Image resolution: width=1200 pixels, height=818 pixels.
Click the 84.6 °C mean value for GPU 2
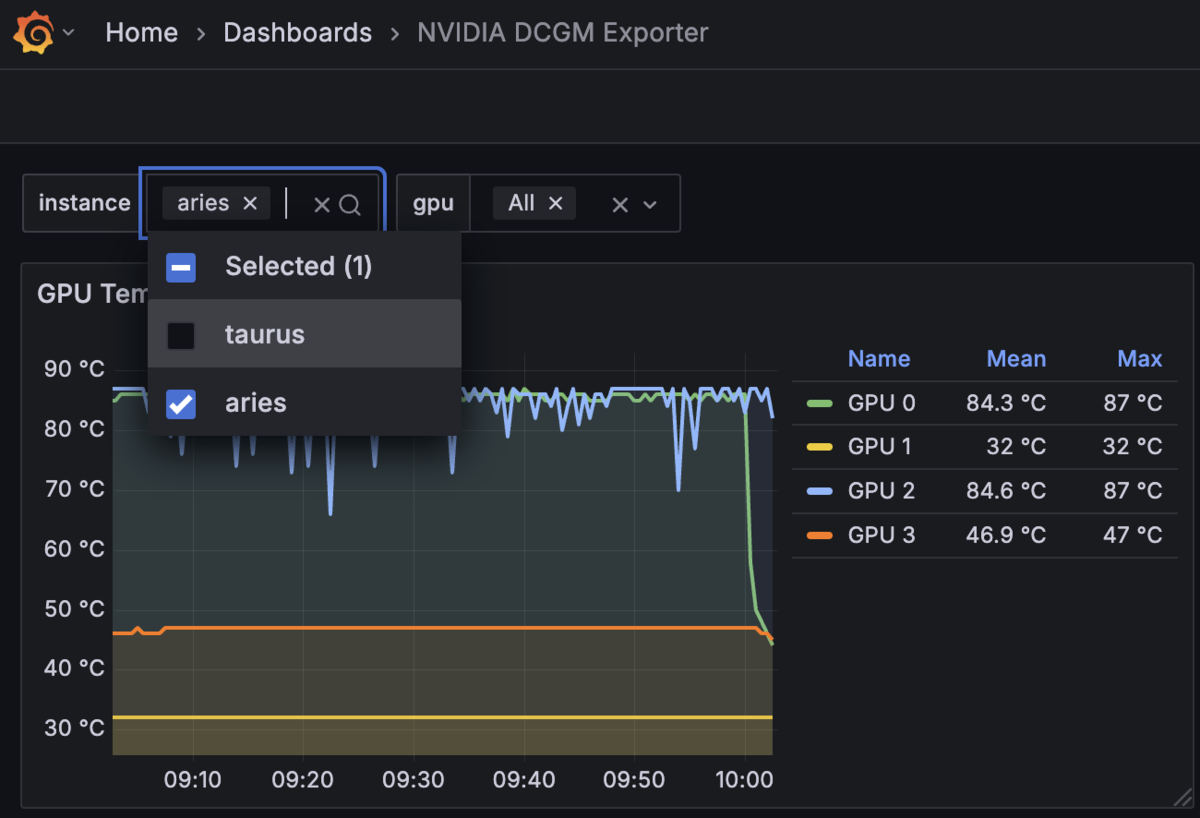coord(1006,491)
